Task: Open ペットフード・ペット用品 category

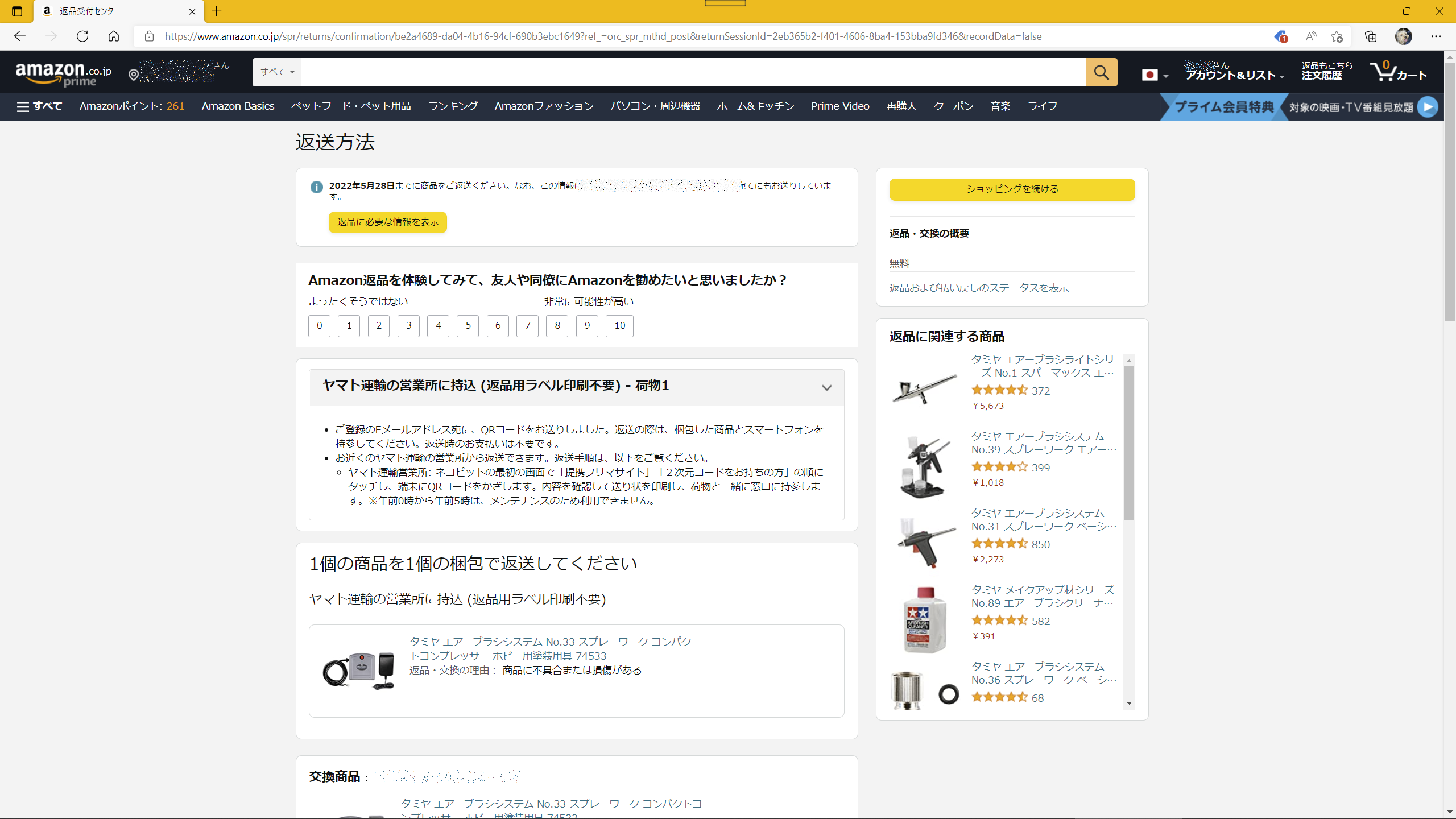Action: (351, 106)
